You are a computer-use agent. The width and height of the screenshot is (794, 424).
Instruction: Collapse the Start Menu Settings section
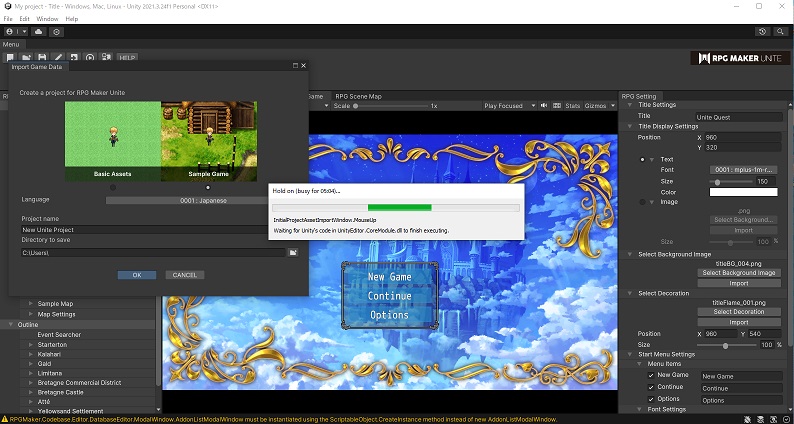(x=630, y=354)
